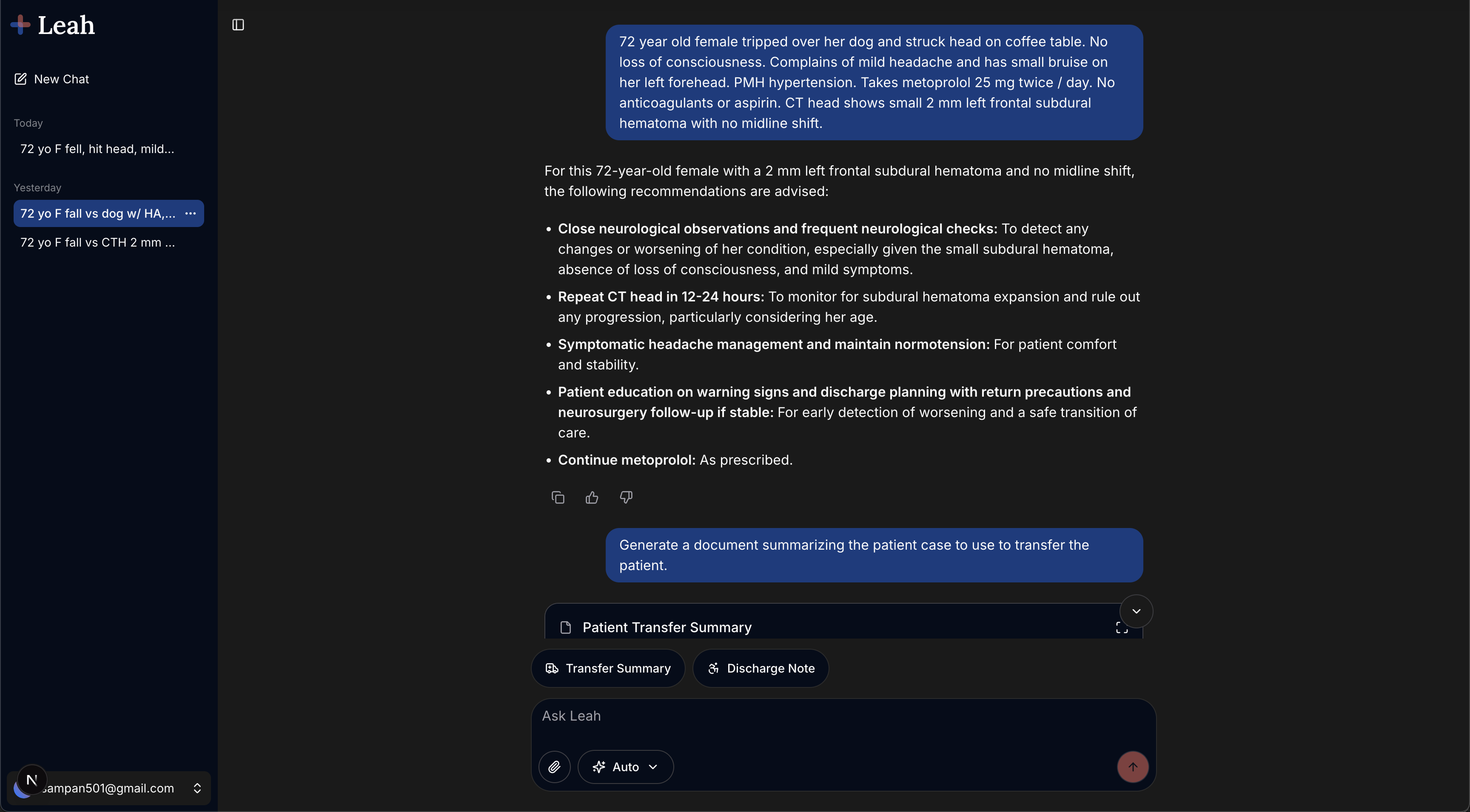Image resolution: width=1470 pixels, height=812 pixels.
Task: Click the New Chat compose icon
Action: (x=20, y=79)
